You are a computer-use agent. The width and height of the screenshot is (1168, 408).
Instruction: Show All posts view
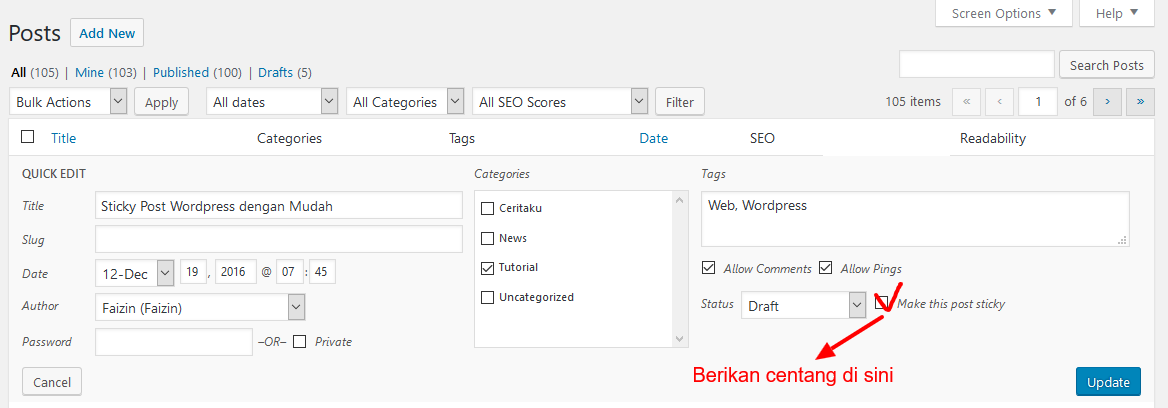[x=19, y=72]
